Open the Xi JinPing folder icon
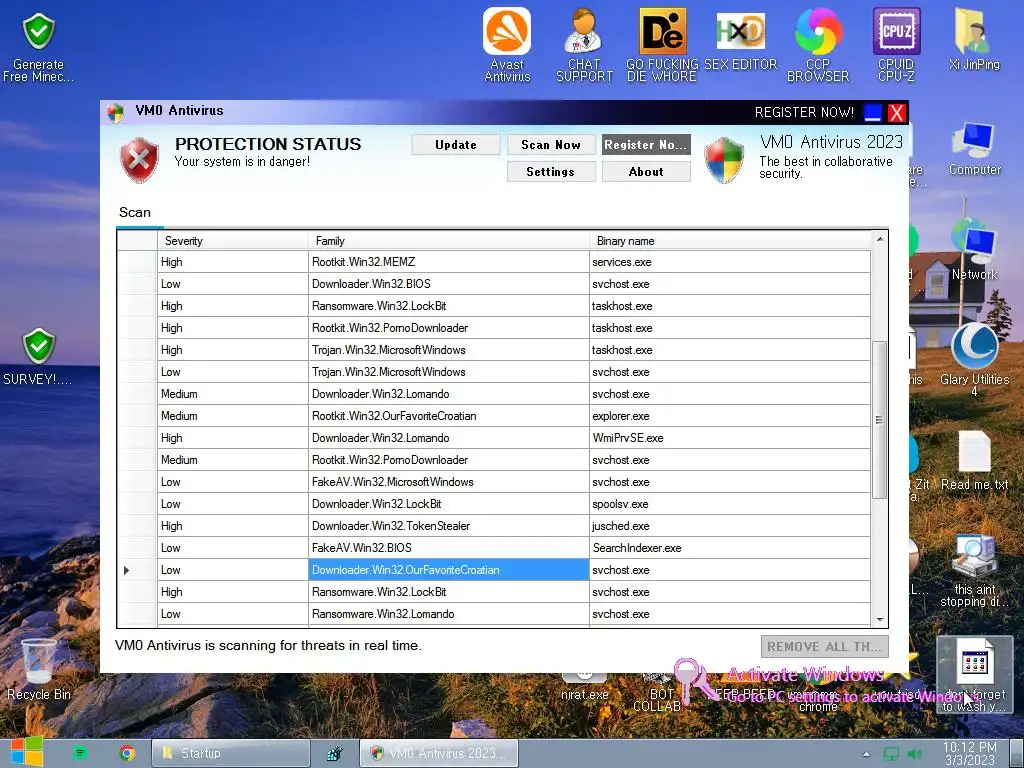1024x768 pixels. point(974,39)
